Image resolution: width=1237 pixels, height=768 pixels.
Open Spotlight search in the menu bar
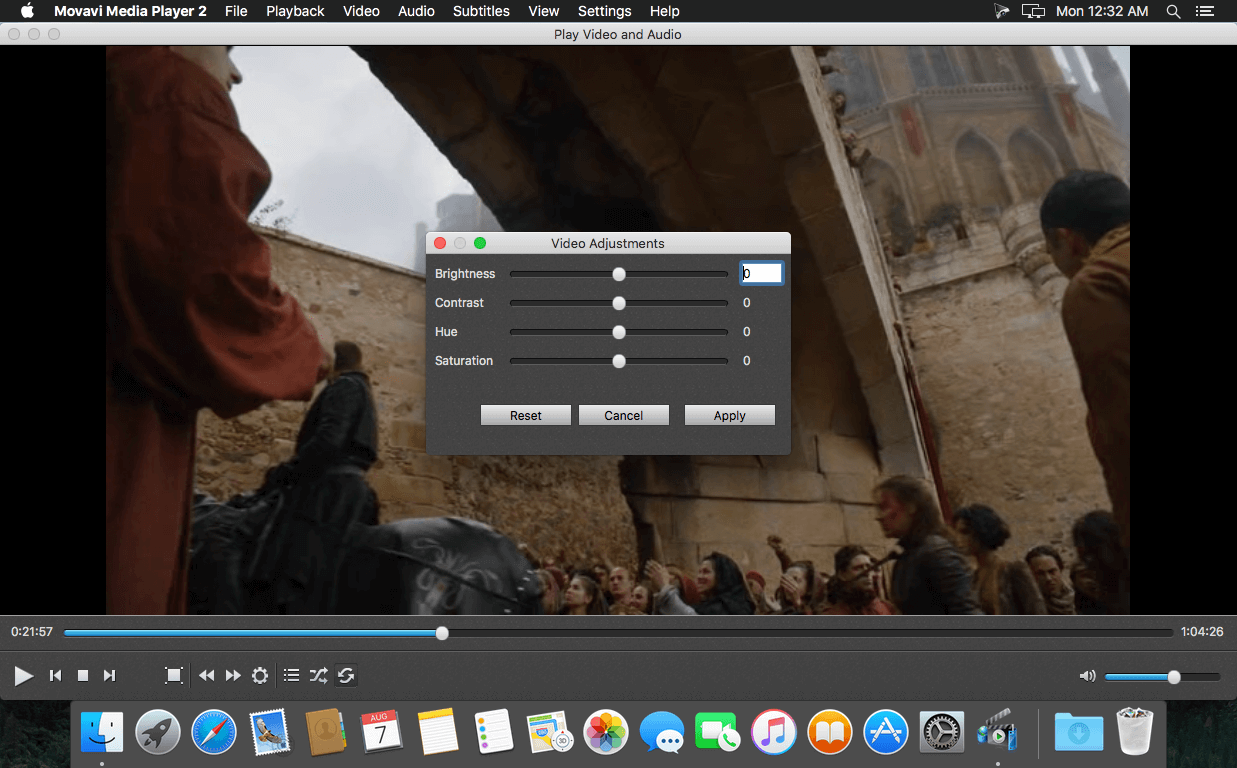tap(1174, 11)
